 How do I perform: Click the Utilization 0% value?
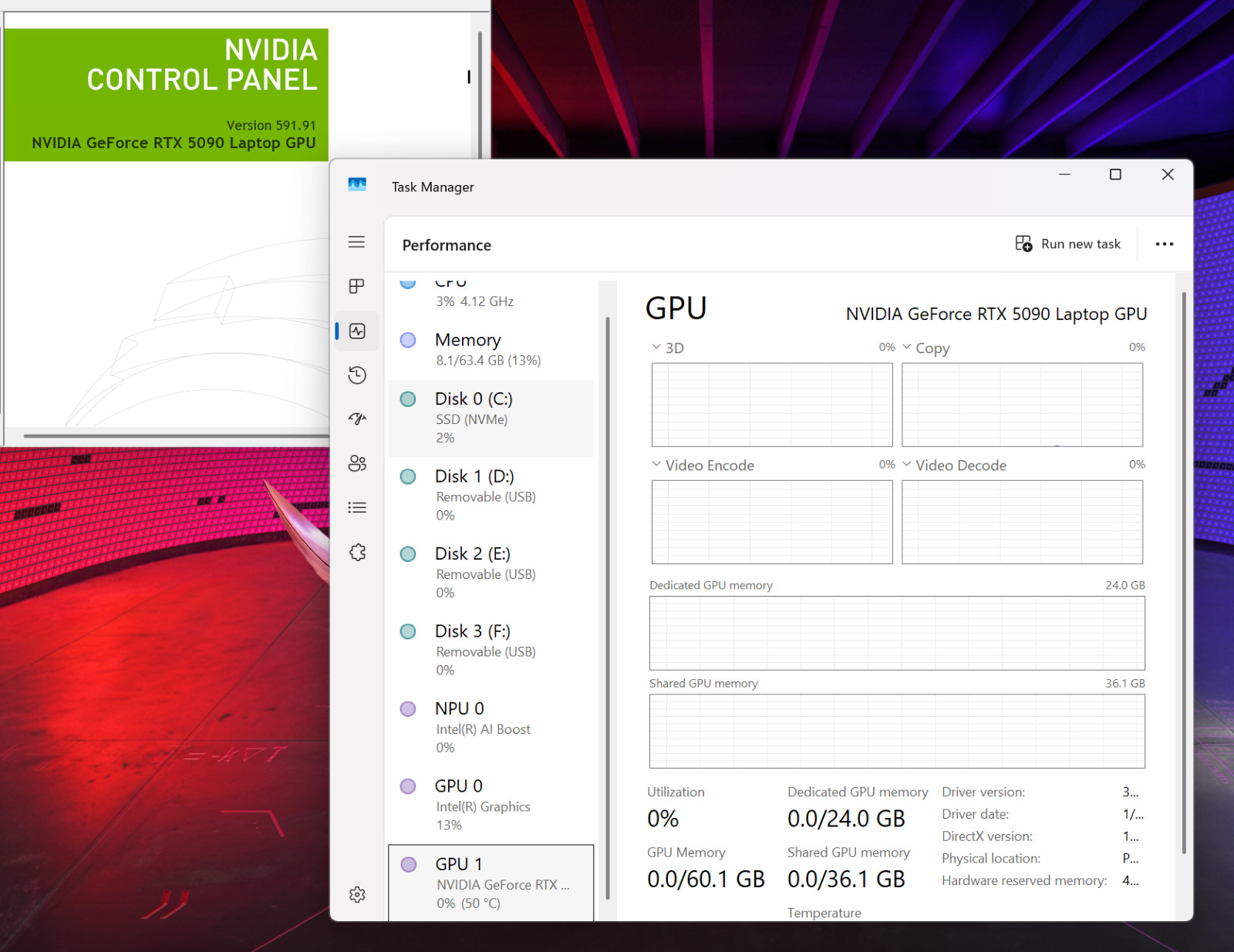pyautogui.click(x=663, y=819)
